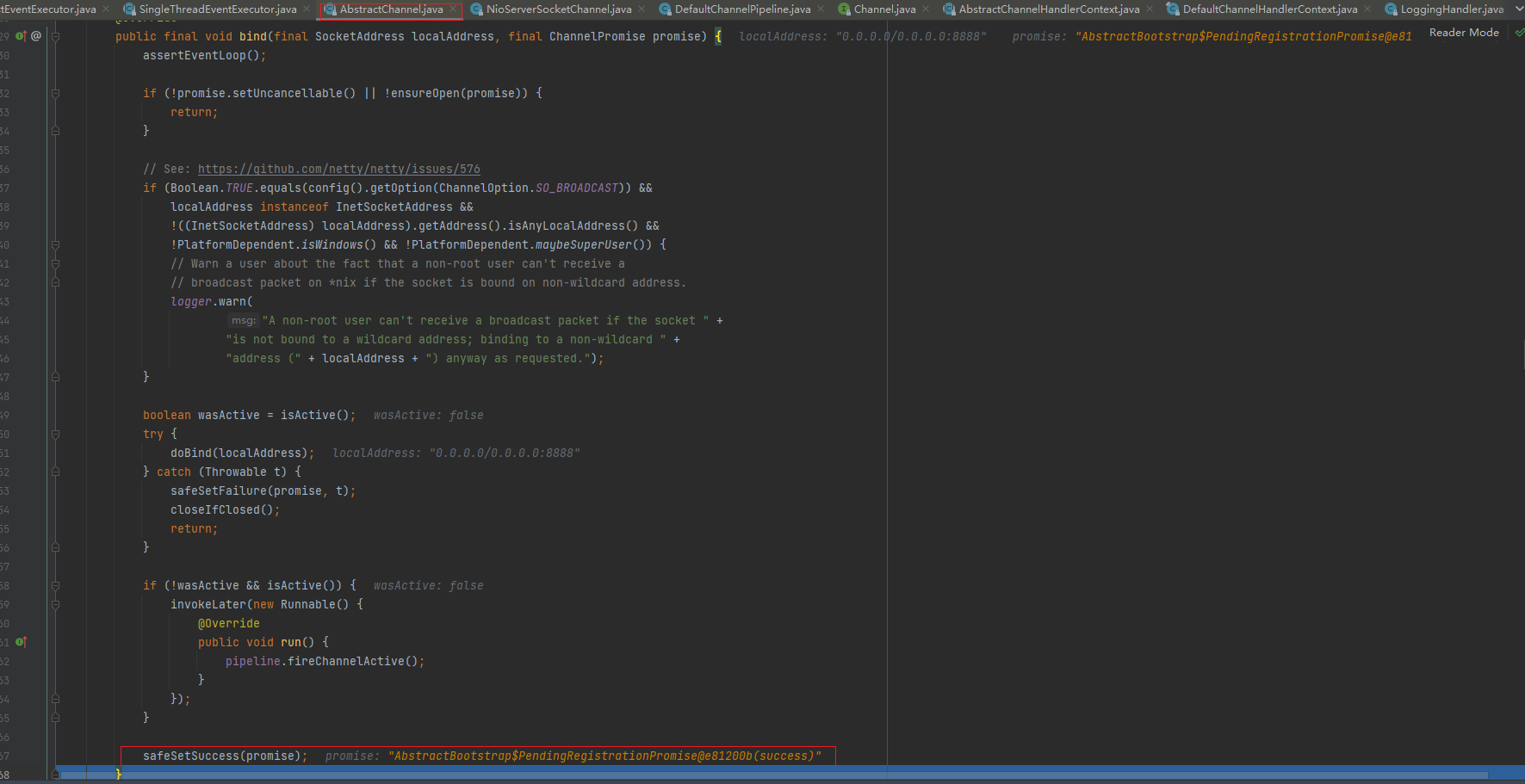Click maybeSuperUser() method call
Viewport: 1525px width, 784px height.
coord(594,244)
